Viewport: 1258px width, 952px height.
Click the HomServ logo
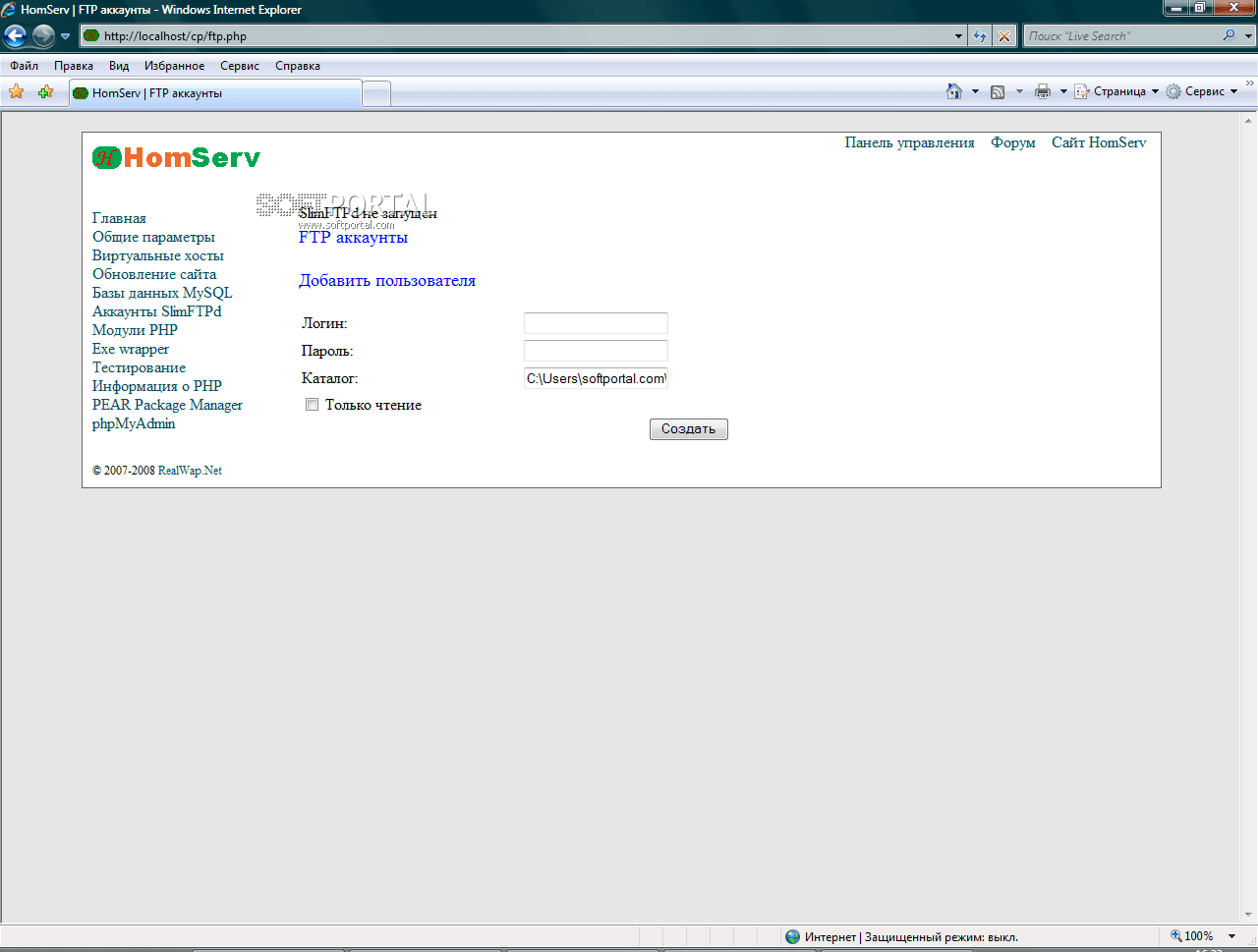pyautogui.click(x=176, y=157)
